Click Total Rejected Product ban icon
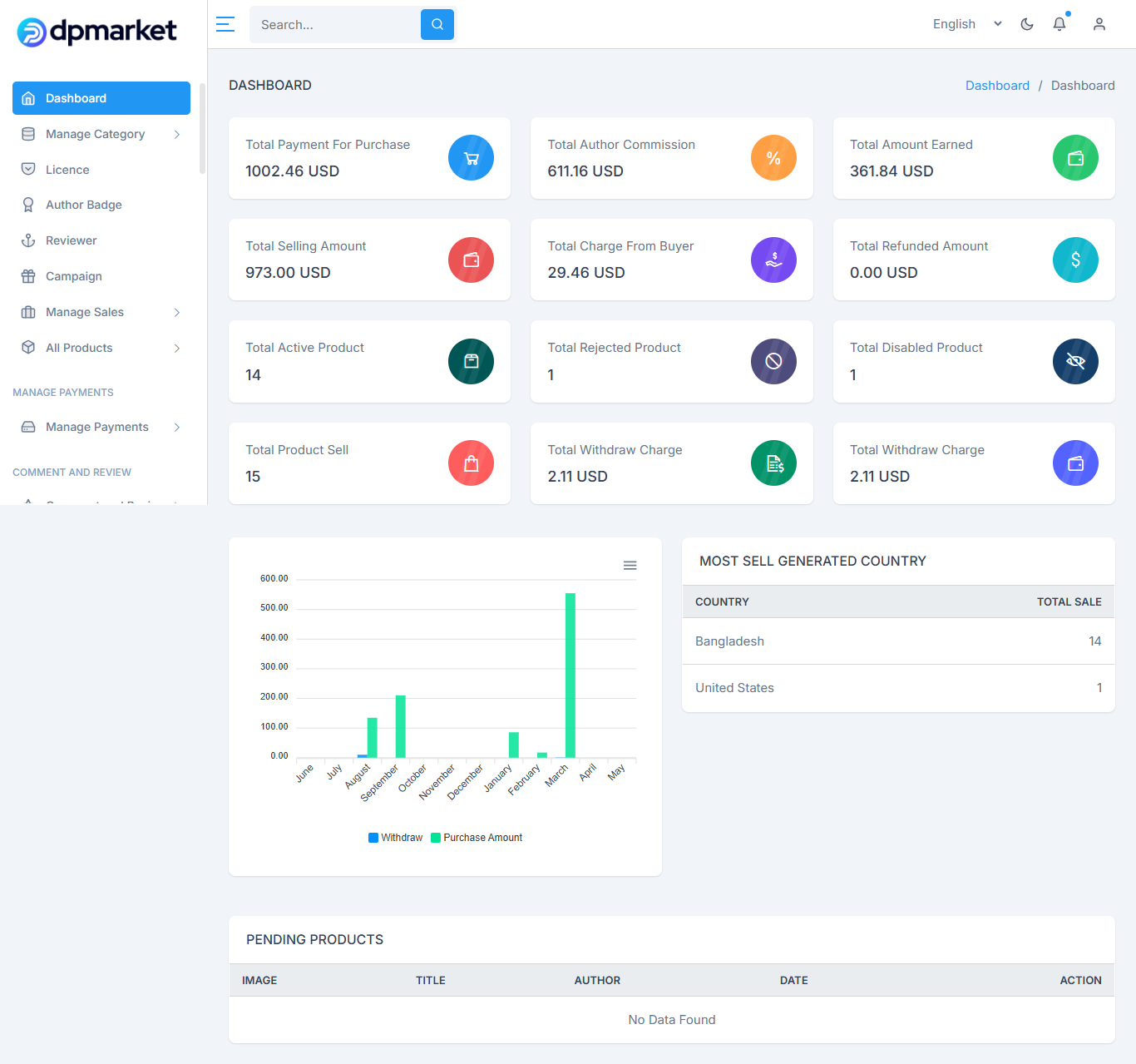The width and height of the screenshot is (1136, 1064). click(773, 361)
